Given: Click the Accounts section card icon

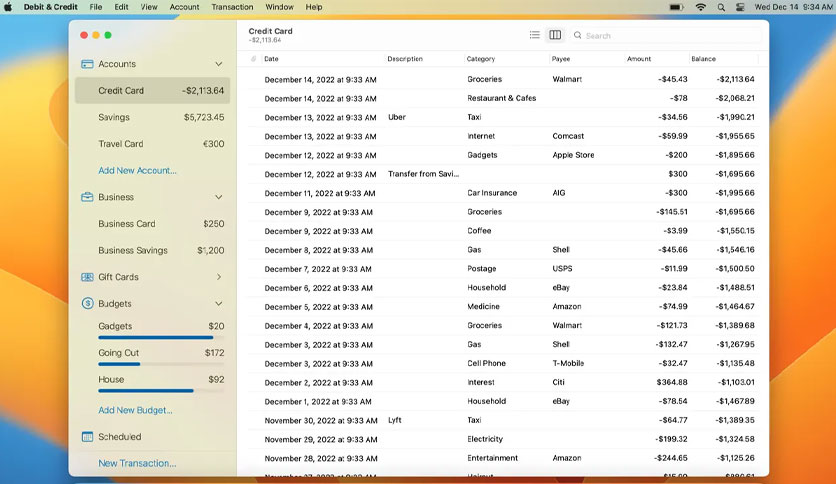Looking at the screenshot, I should [87, 64].
